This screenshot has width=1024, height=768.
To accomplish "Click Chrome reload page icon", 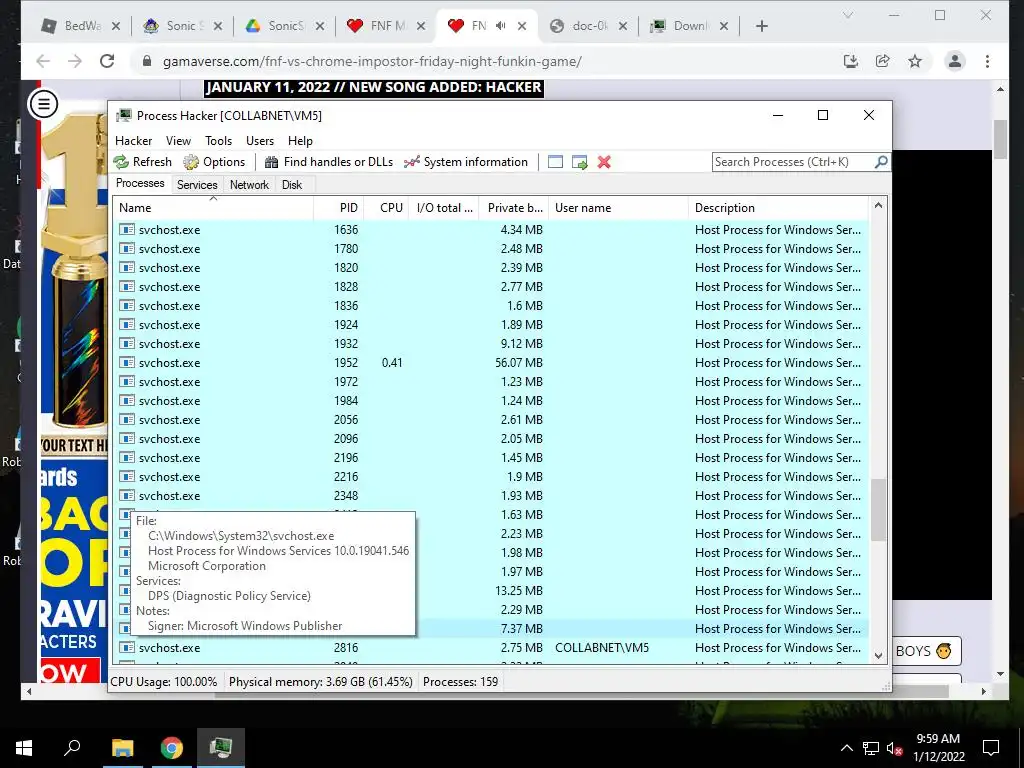I will (107, 61).
